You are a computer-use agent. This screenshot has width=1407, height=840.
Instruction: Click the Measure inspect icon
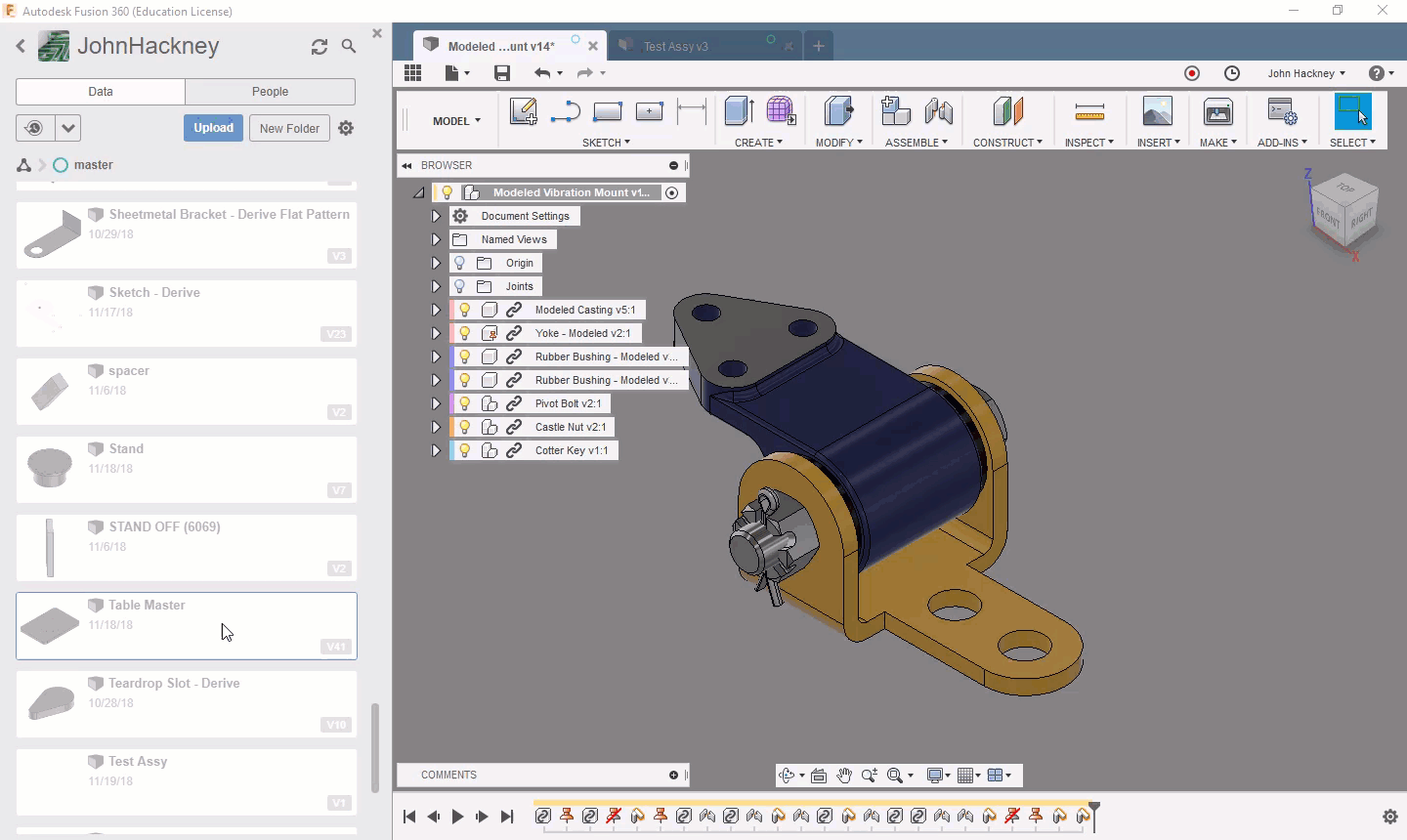coord(1089,111)
